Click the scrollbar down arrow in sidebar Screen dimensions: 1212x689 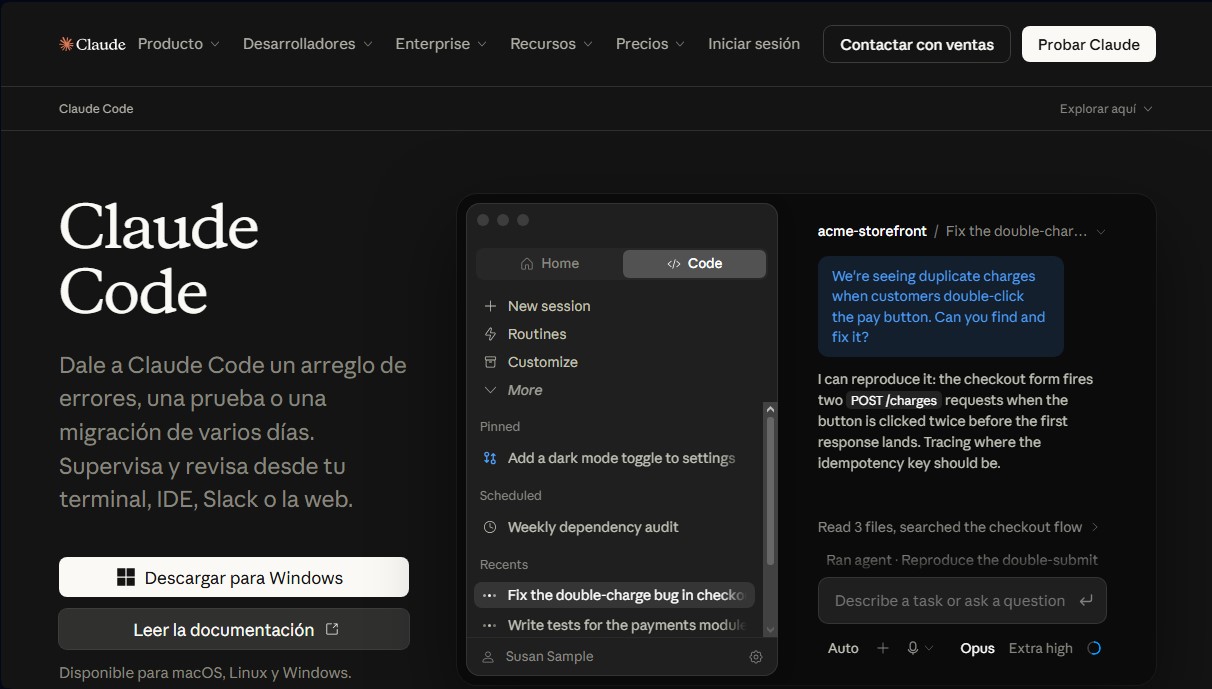(770, 629)
